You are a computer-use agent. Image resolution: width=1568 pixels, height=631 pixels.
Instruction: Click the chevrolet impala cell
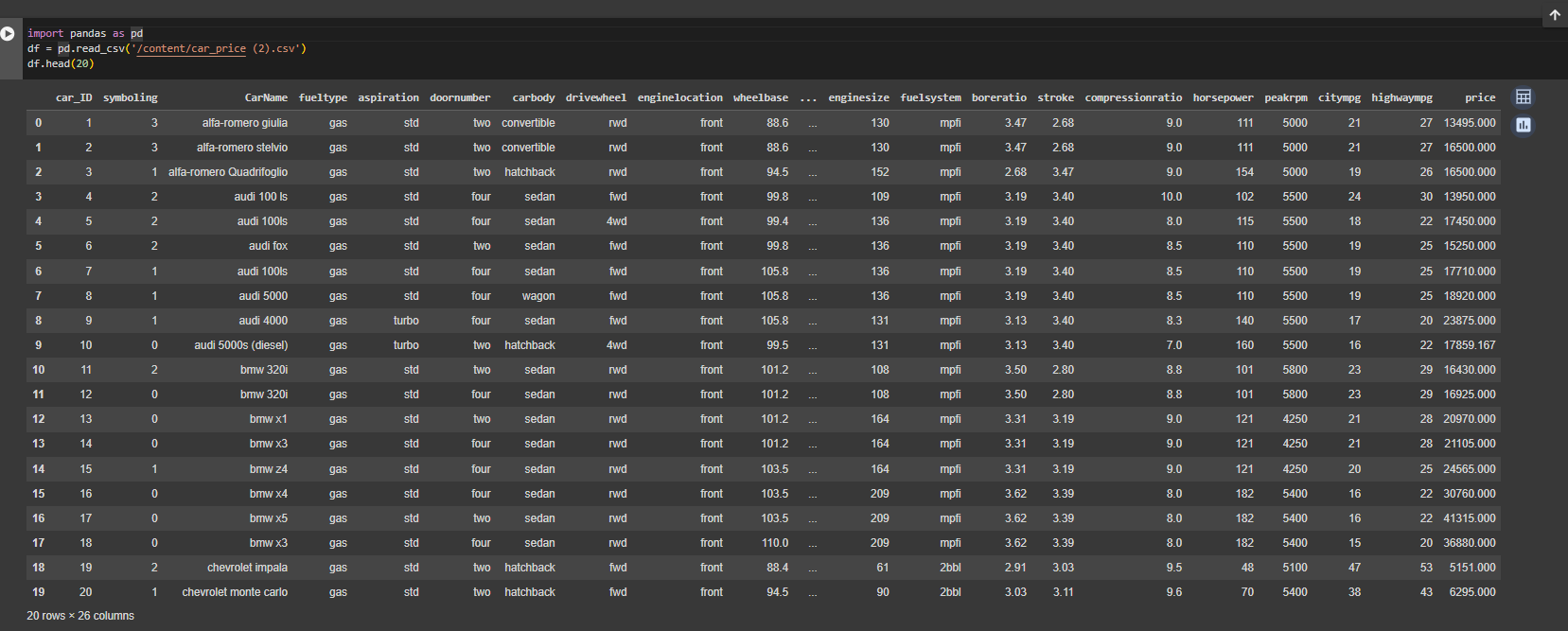tap(248, 568)
